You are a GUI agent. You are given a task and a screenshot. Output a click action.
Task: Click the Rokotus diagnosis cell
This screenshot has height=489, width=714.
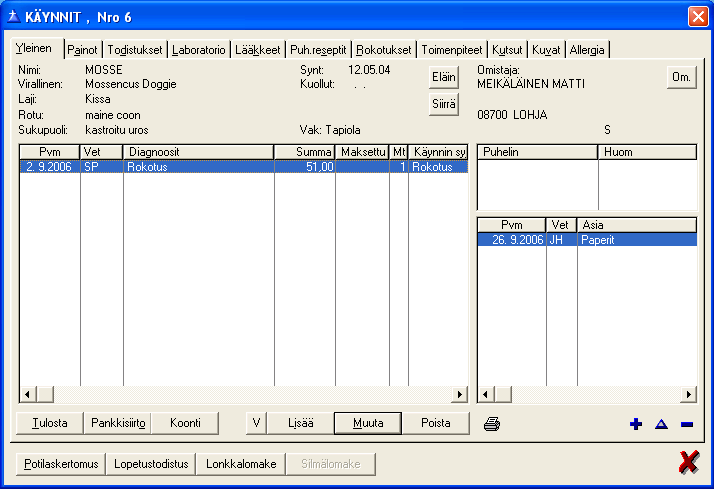coord(199,167)
